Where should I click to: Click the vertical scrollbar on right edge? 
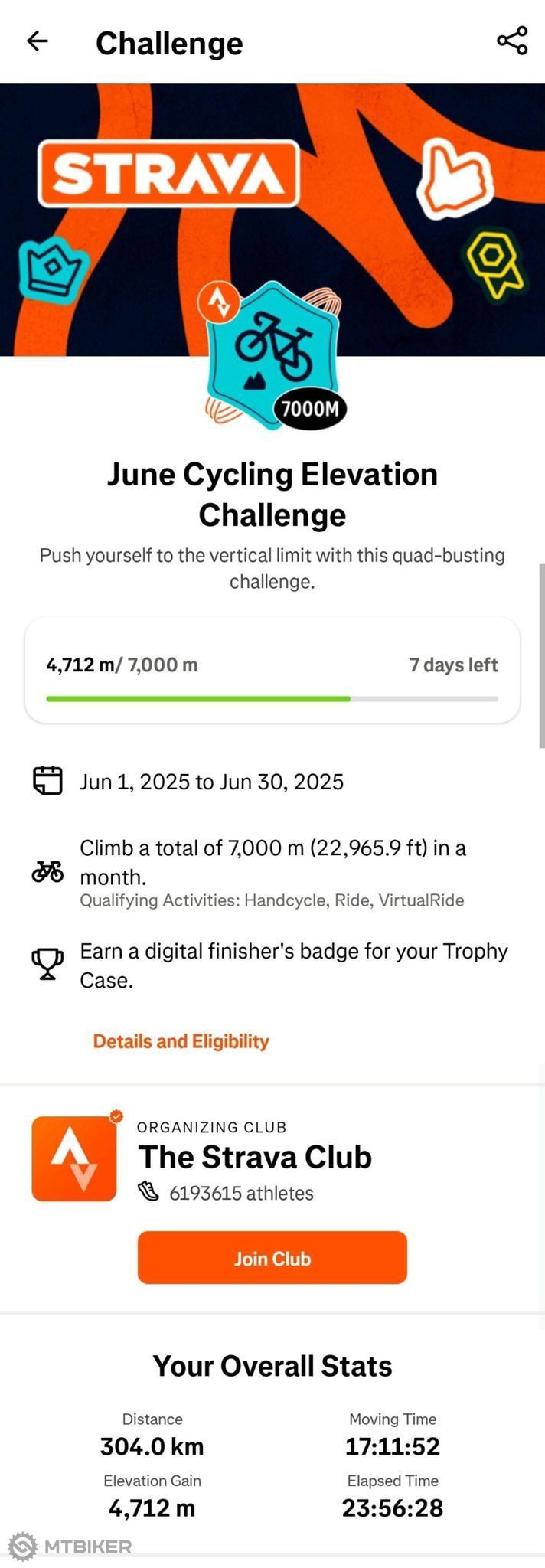pos(542,656)
